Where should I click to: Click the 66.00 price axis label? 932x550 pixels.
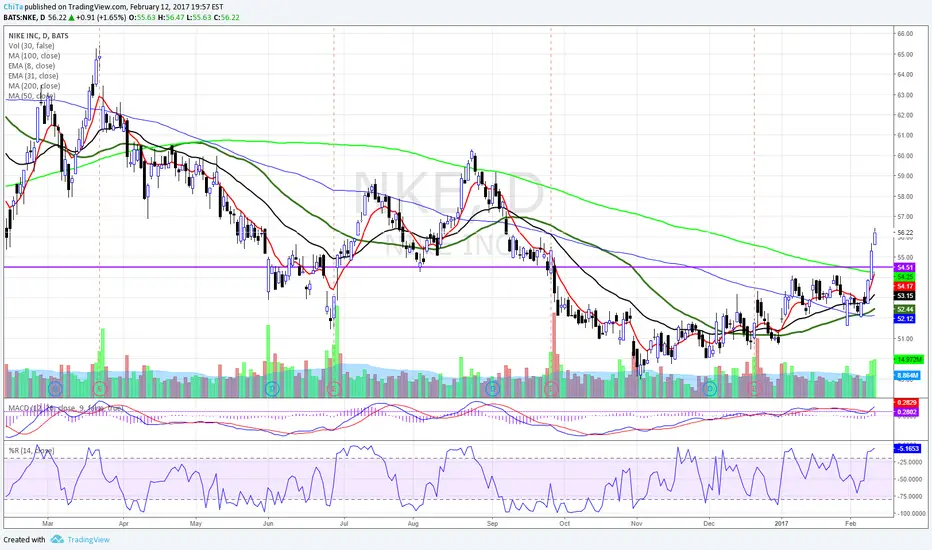905,34
